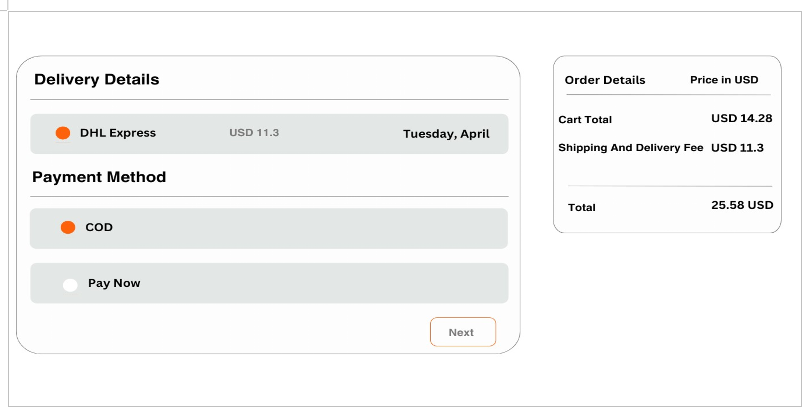Click the Price in USD column header
The image size is (811, 413).
724,80
